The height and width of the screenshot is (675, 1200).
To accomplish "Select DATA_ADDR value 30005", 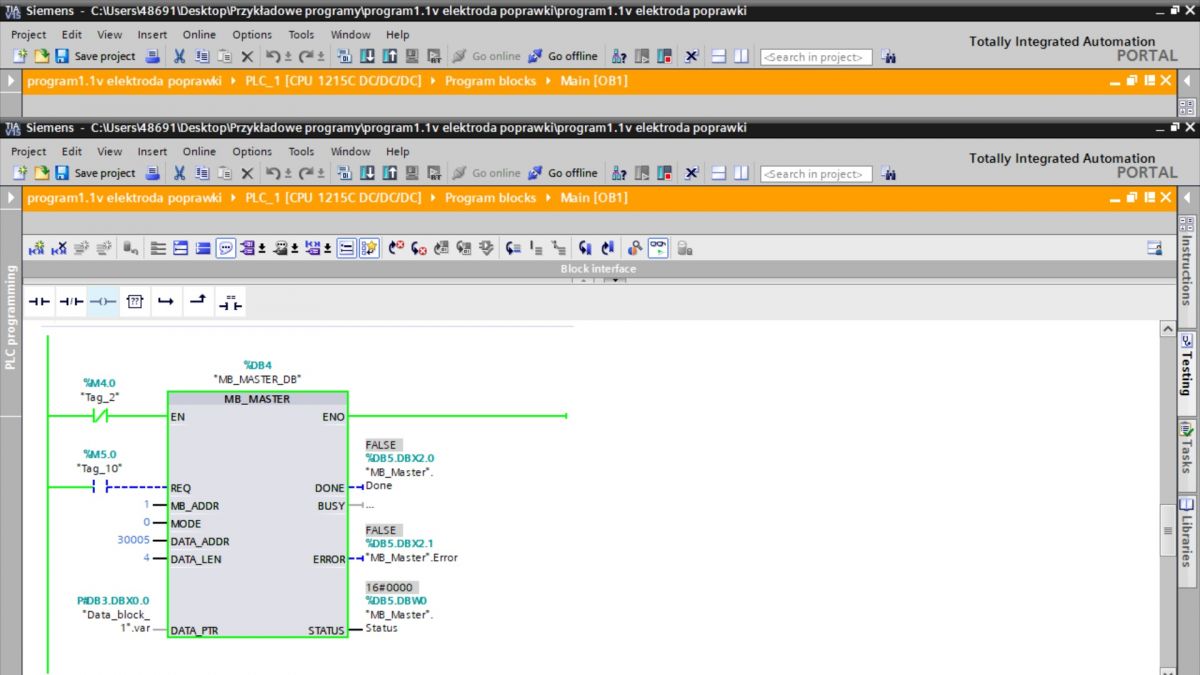I will [133, 541].
